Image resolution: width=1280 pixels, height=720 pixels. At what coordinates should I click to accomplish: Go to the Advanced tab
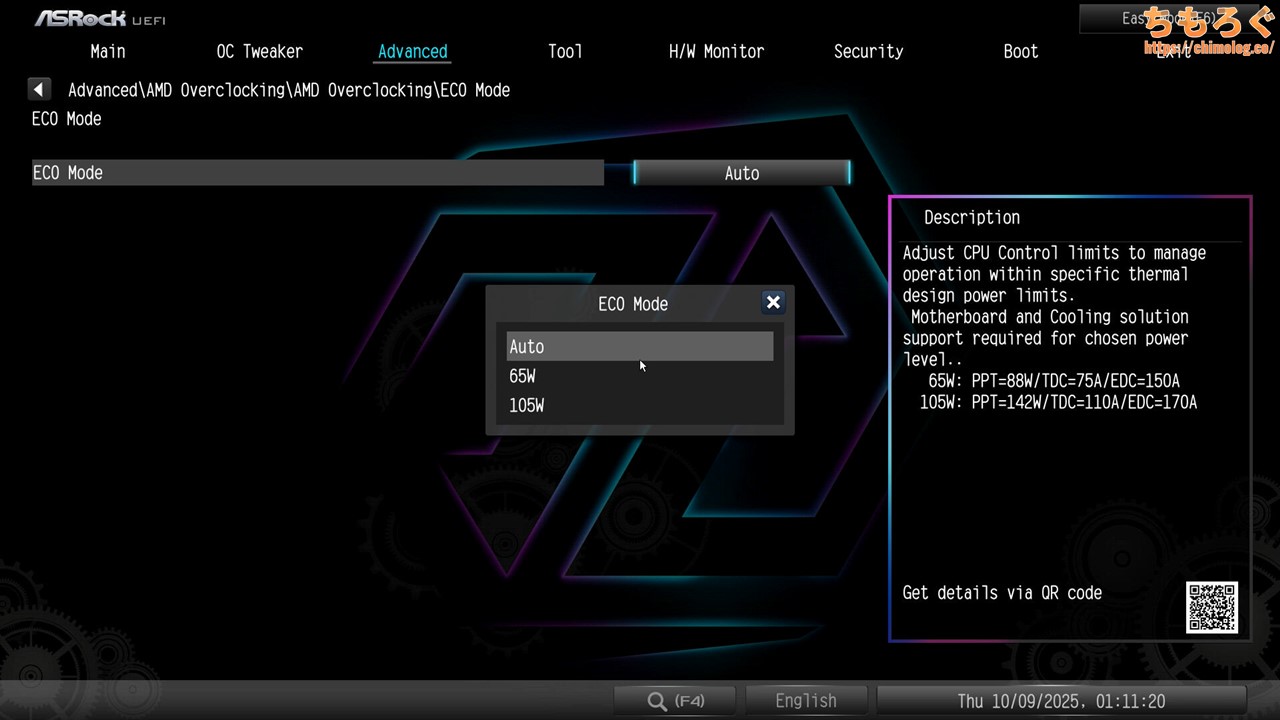[412, 52]
